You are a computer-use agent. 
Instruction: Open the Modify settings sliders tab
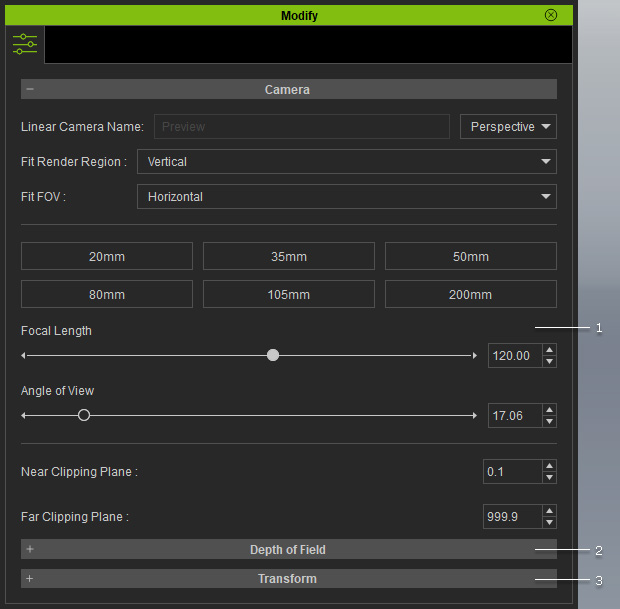[x=25, y=44]
